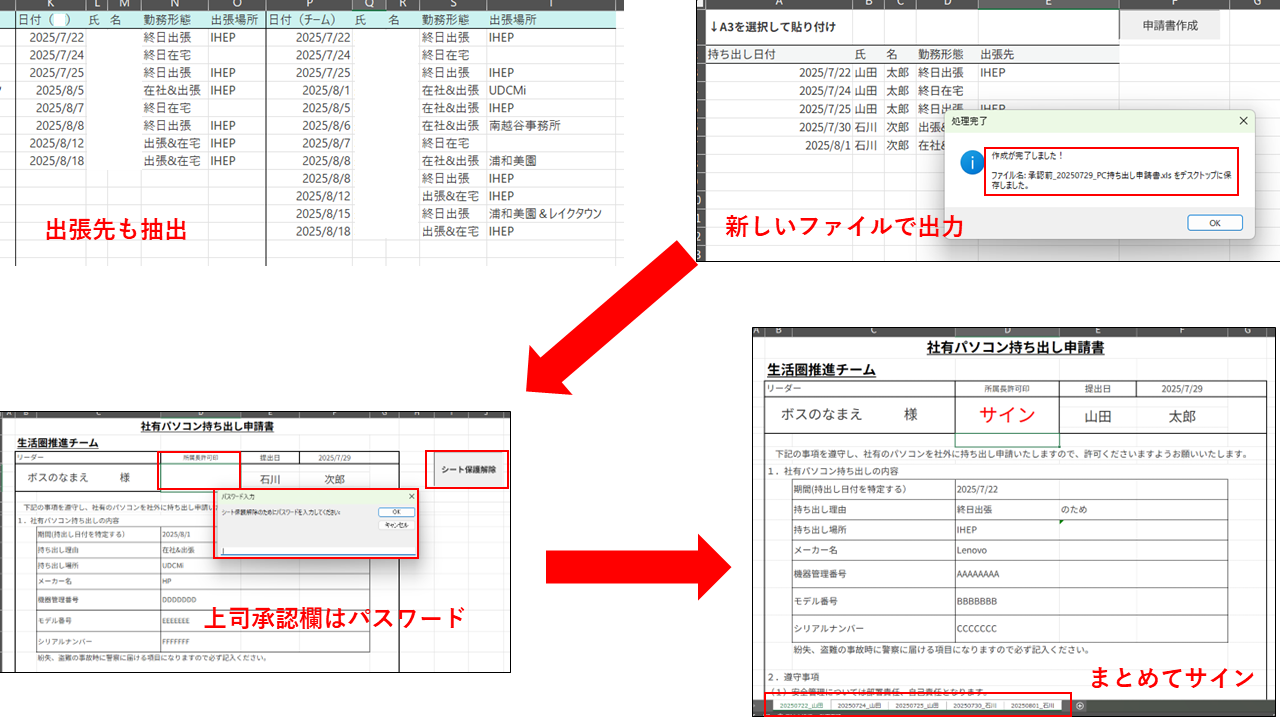
Task: Select the 日付（チーム） header cell
Action: pos(309,20)
